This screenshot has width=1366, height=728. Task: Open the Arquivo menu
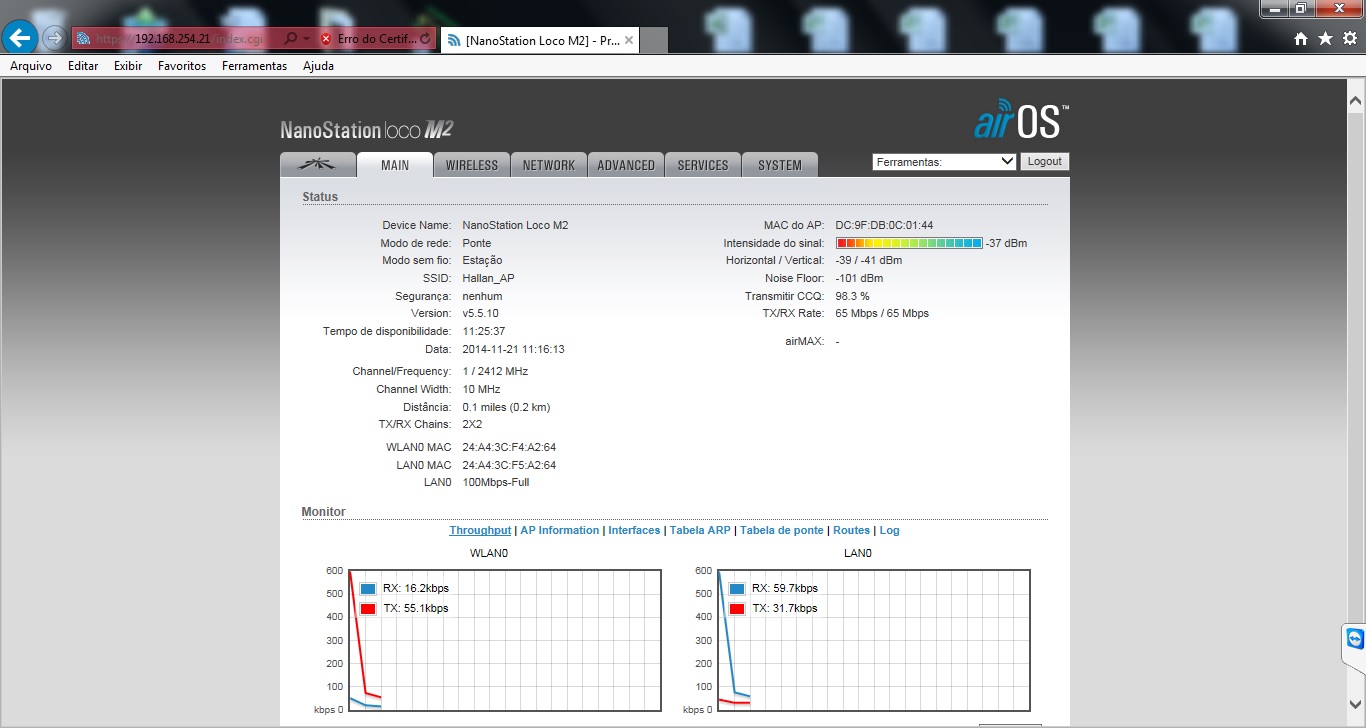click(31, 66)
